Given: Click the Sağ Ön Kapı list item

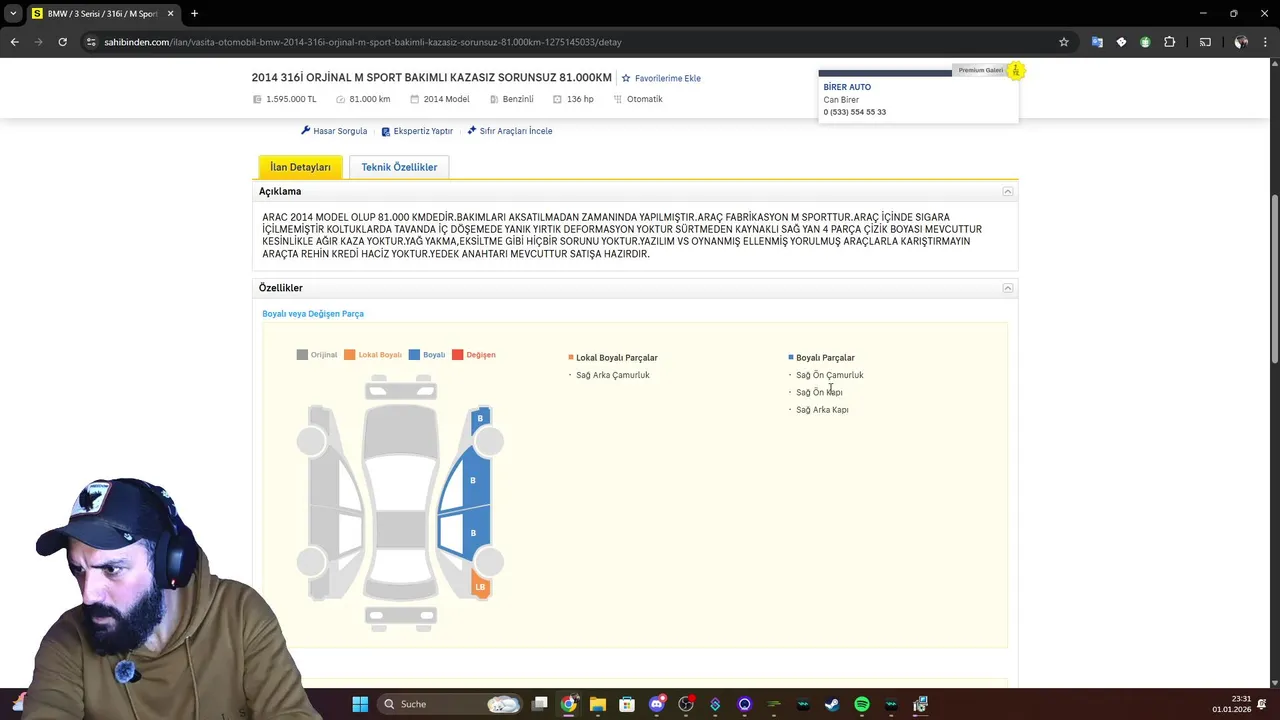Looking at the screenshot, I should coord(819,392).
